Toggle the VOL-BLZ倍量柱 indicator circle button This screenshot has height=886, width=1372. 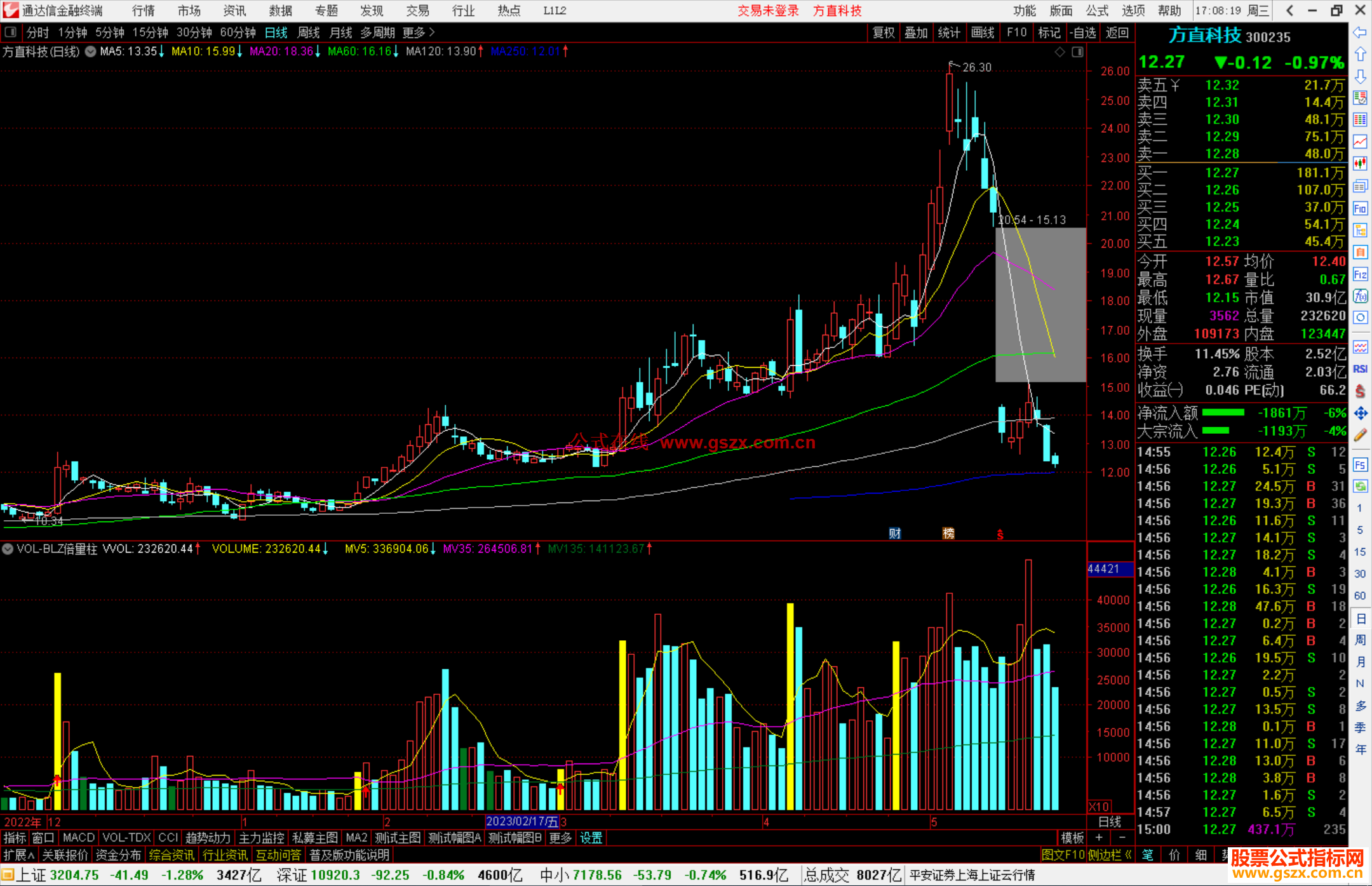pos(8,549)
